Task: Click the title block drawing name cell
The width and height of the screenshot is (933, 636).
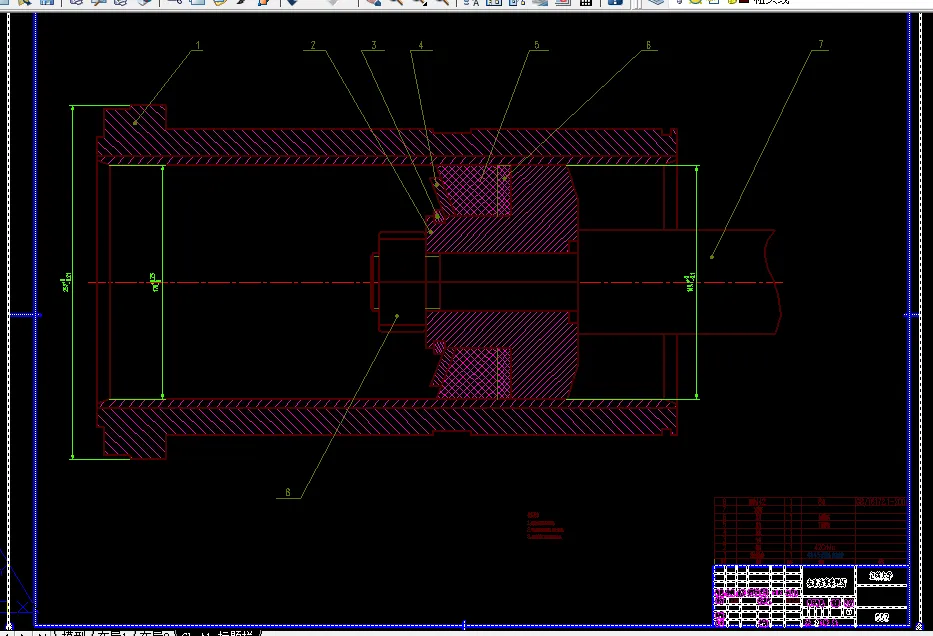Action: click(x=829, y=582)
